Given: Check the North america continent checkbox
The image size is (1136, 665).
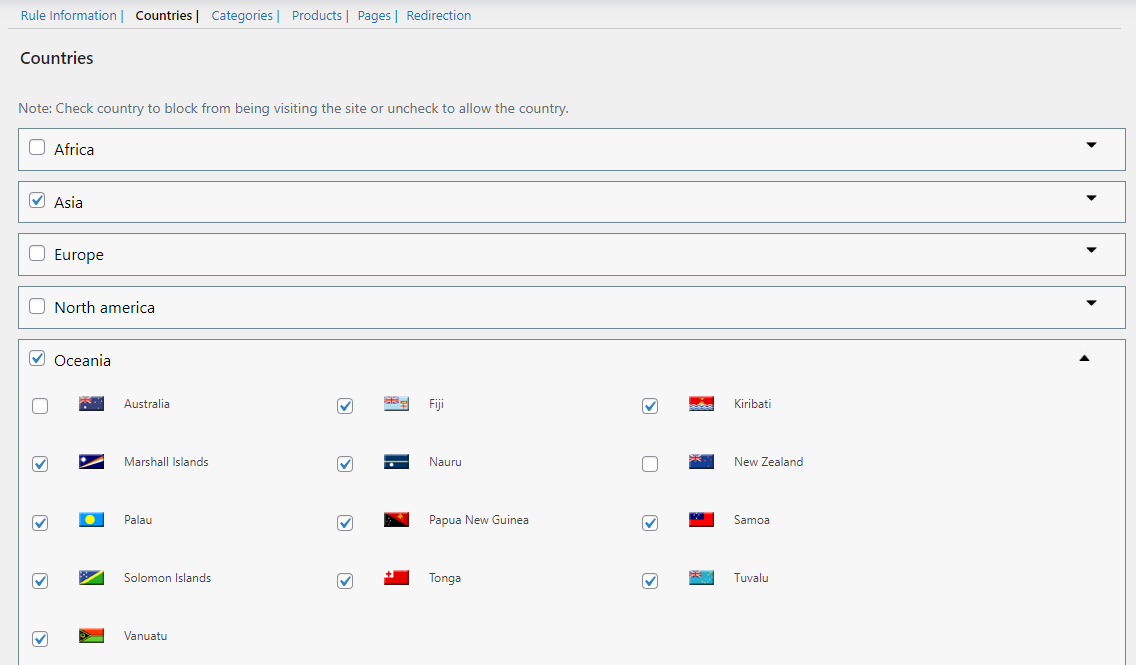Looking at the screenshot, I should click(x=37, y=306).
